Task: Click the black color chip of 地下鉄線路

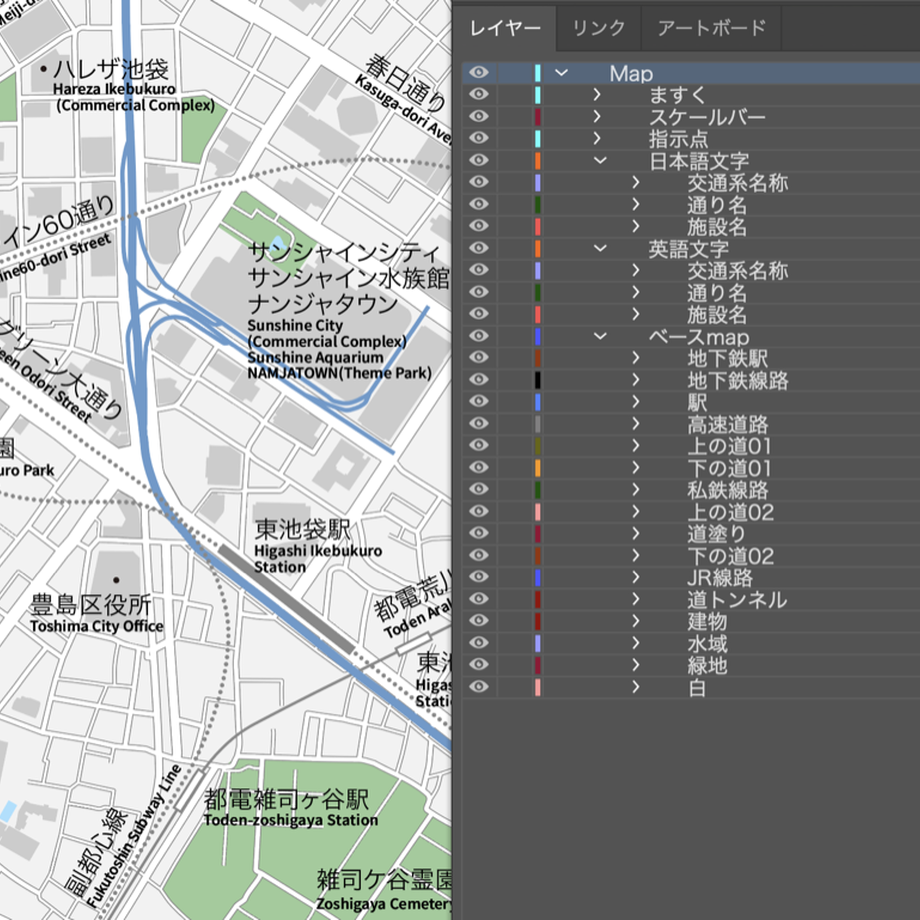Action: pyautogui.click(x=537, y=380)
